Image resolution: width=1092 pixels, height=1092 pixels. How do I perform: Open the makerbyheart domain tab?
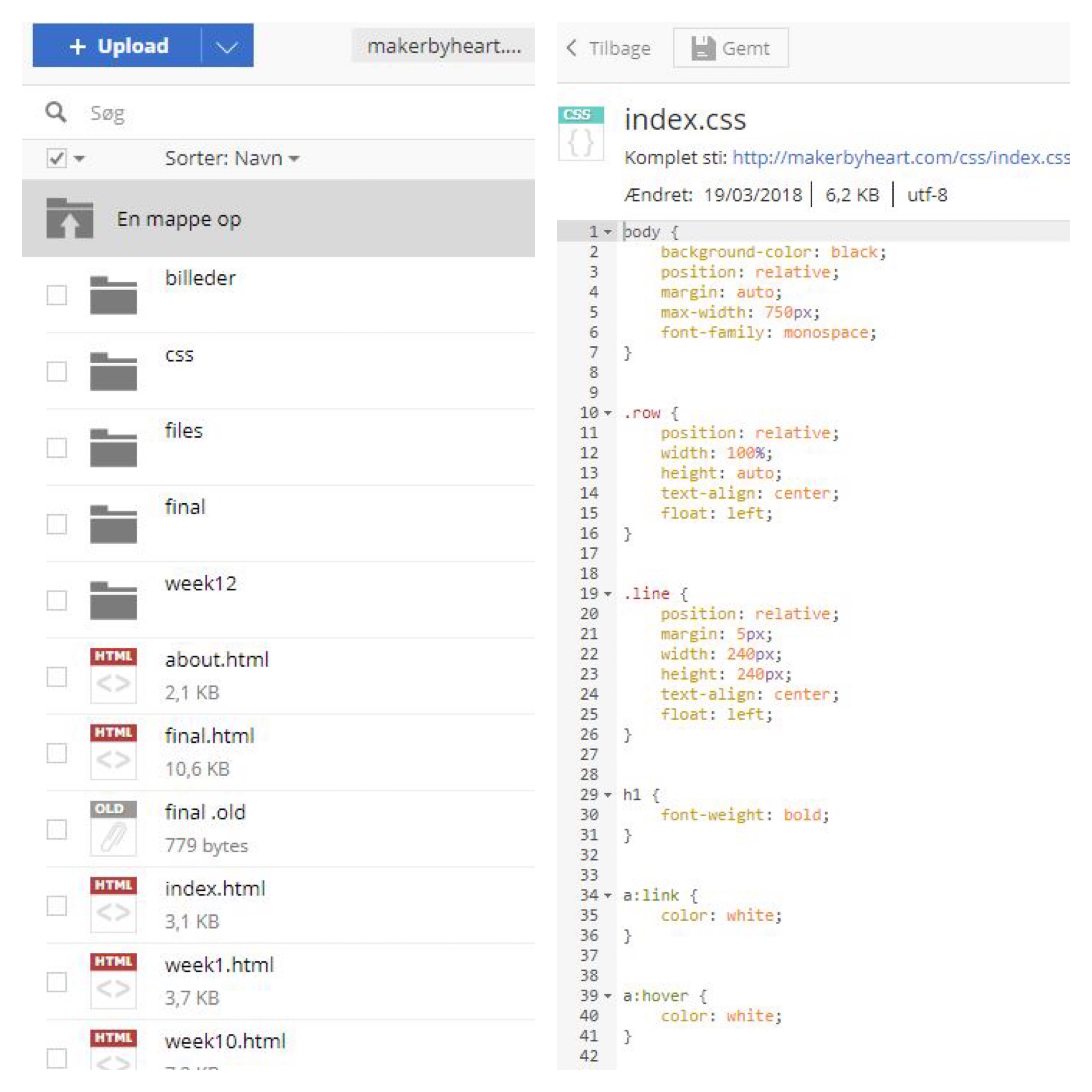[x=444, y=46]
